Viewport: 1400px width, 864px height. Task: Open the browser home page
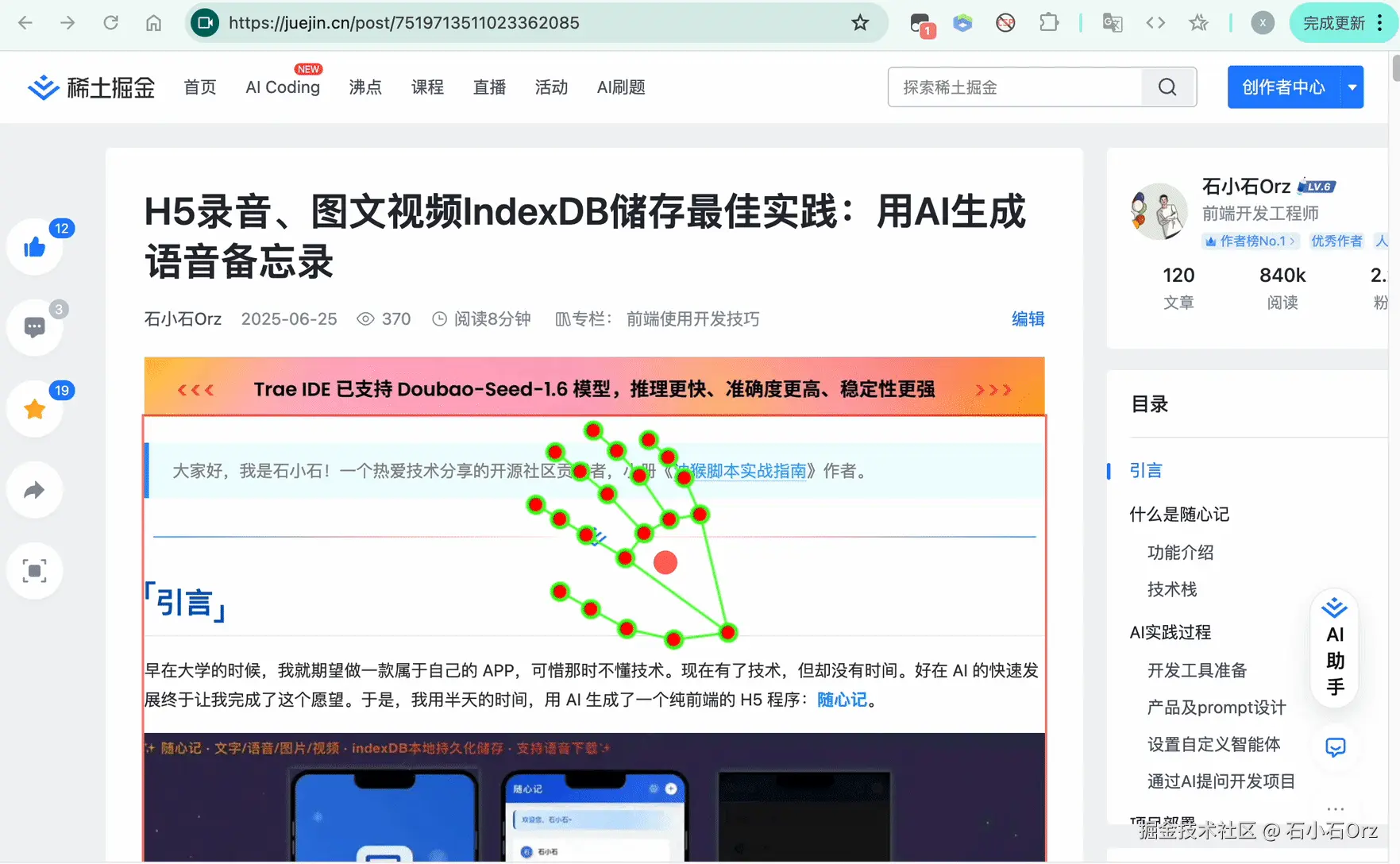click(153, 23)
